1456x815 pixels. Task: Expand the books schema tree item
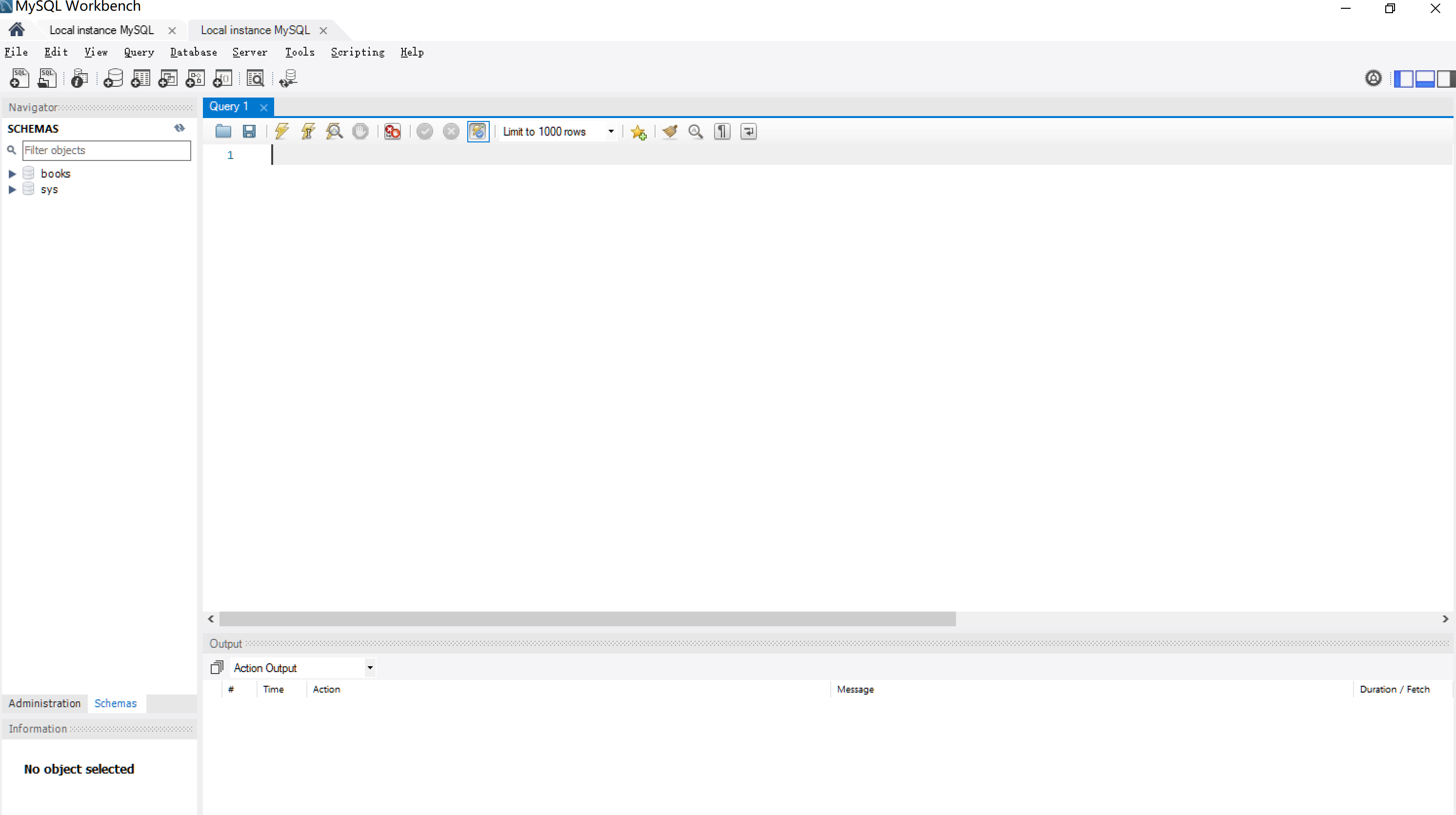[11, 173]
